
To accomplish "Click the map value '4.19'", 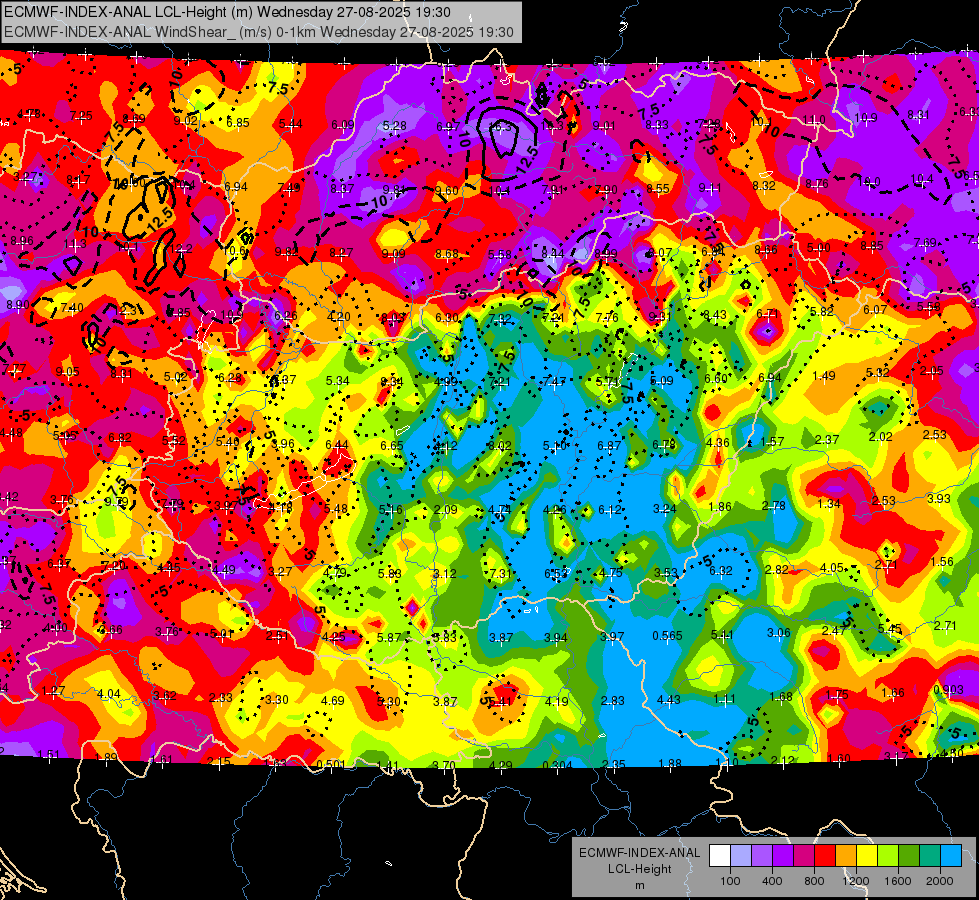I will point(556,701).
